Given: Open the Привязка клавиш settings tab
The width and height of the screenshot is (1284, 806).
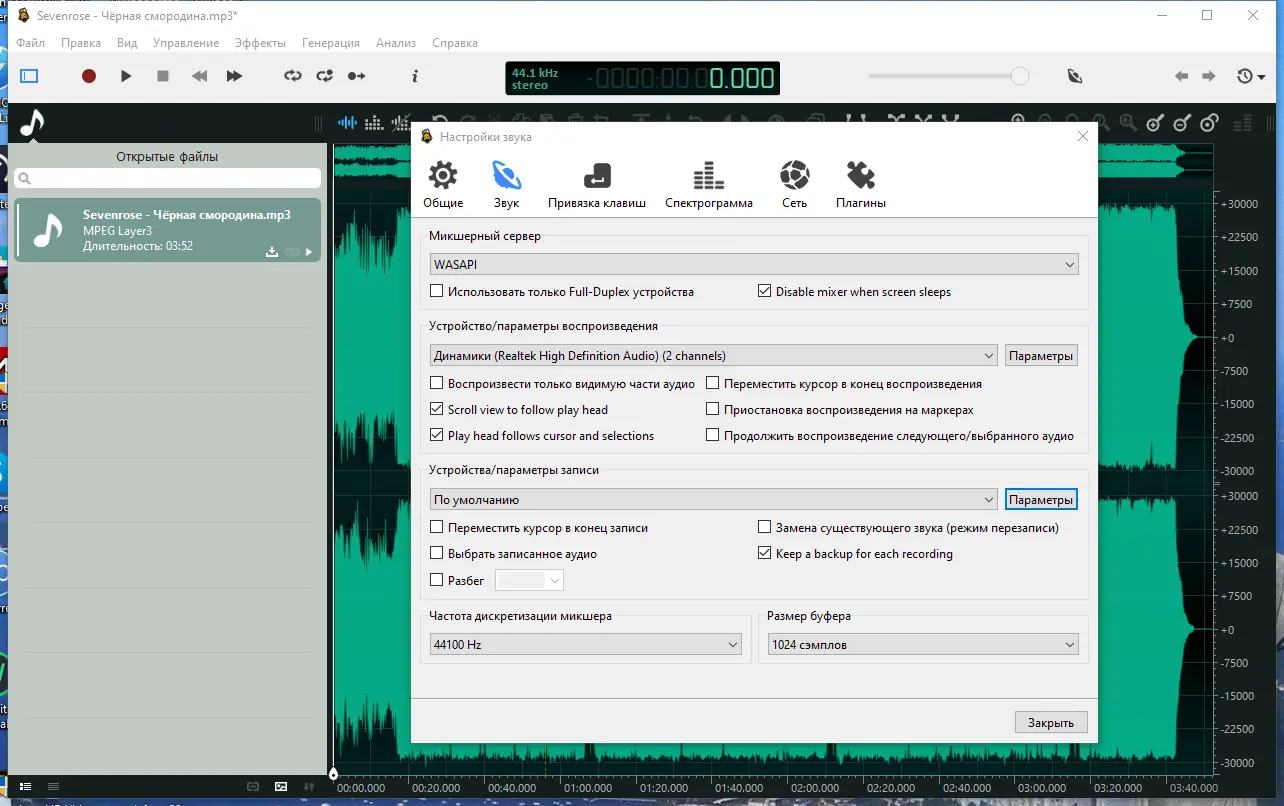Looking at the screenshot, I should [597, 185].
